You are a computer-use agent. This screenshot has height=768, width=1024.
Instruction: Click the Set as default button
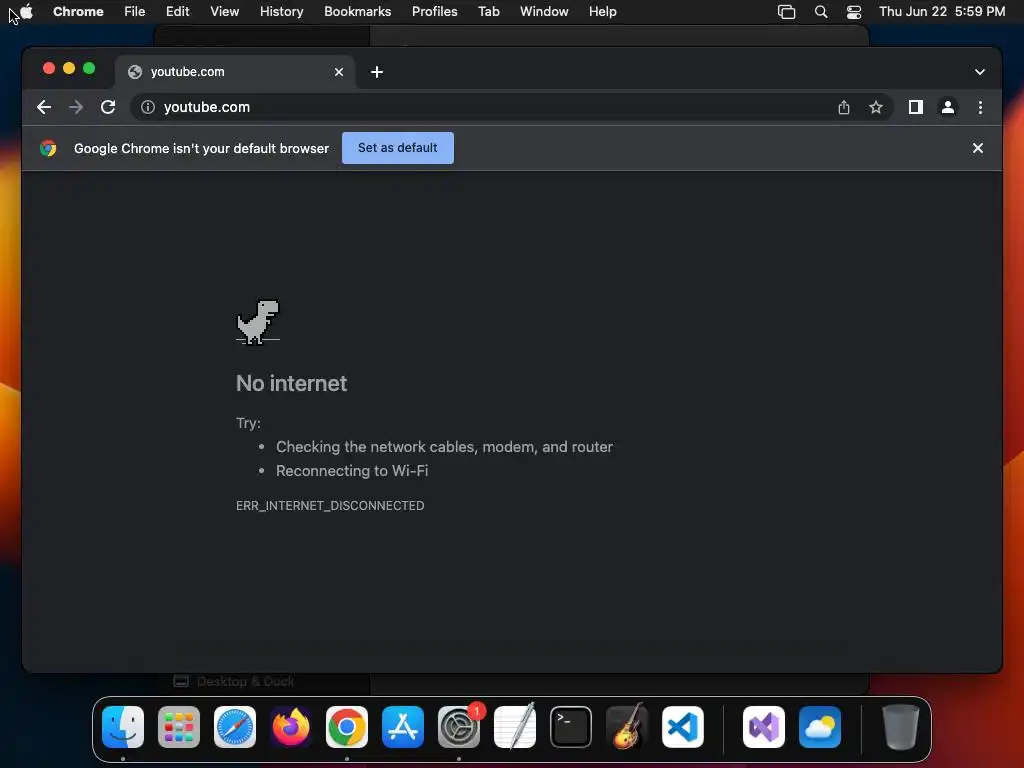coord(398,148)
